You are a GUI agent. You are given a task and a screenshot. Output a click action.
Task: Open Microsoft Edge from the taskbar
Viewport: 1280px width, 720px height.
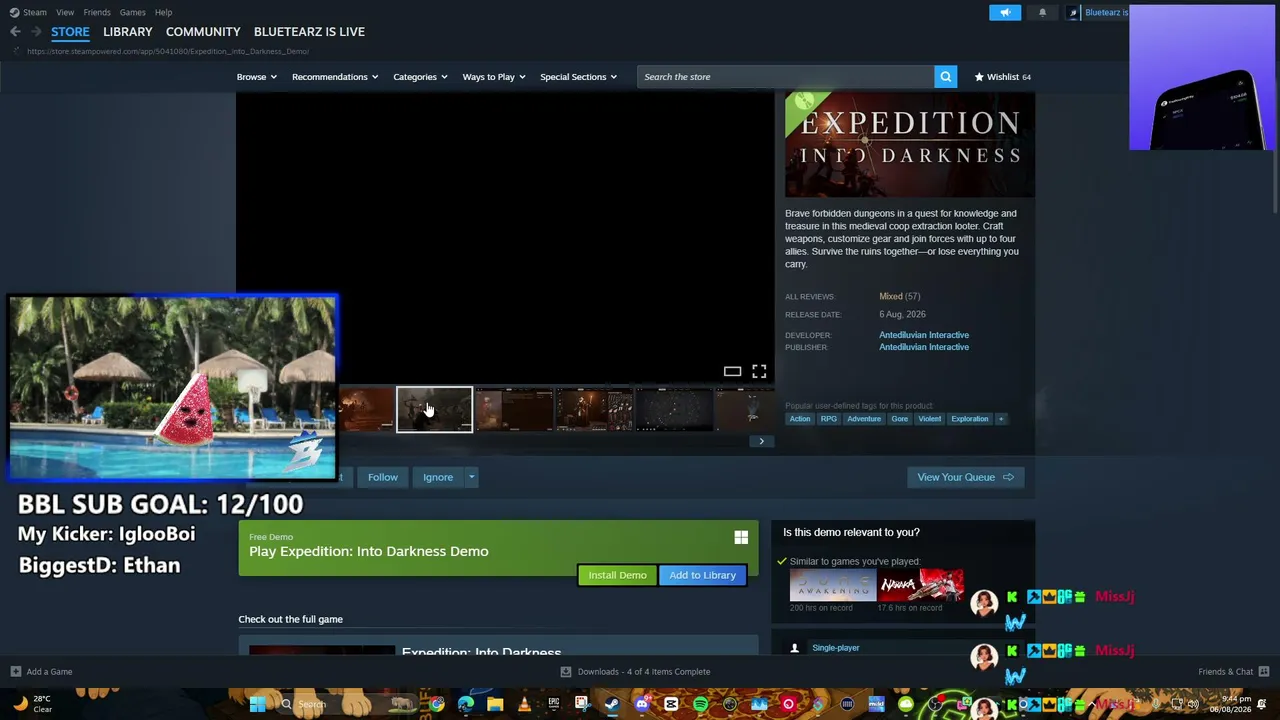466,705
